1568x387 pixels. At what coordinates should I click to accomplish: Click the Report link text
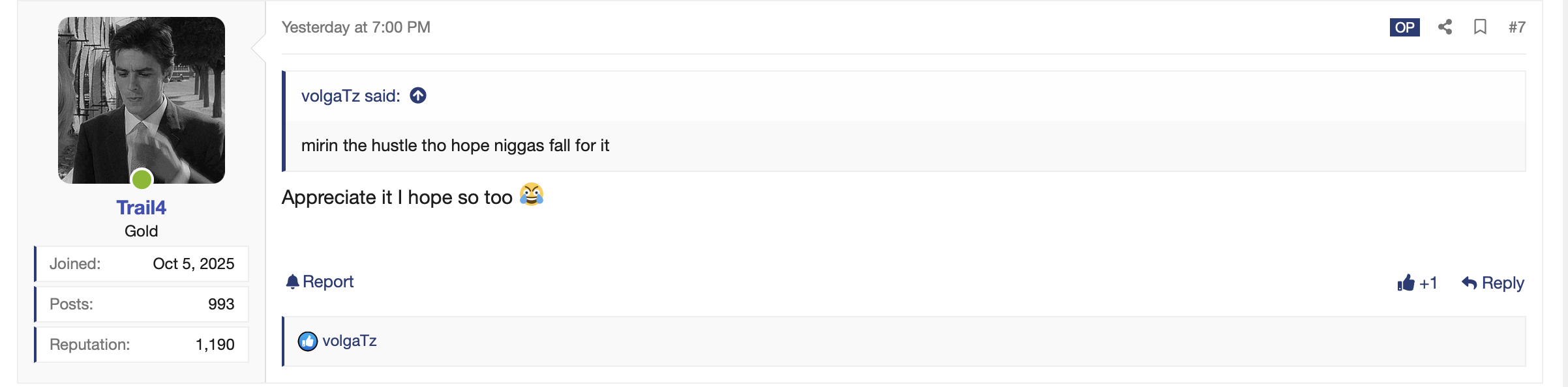[x=328, y=281]
